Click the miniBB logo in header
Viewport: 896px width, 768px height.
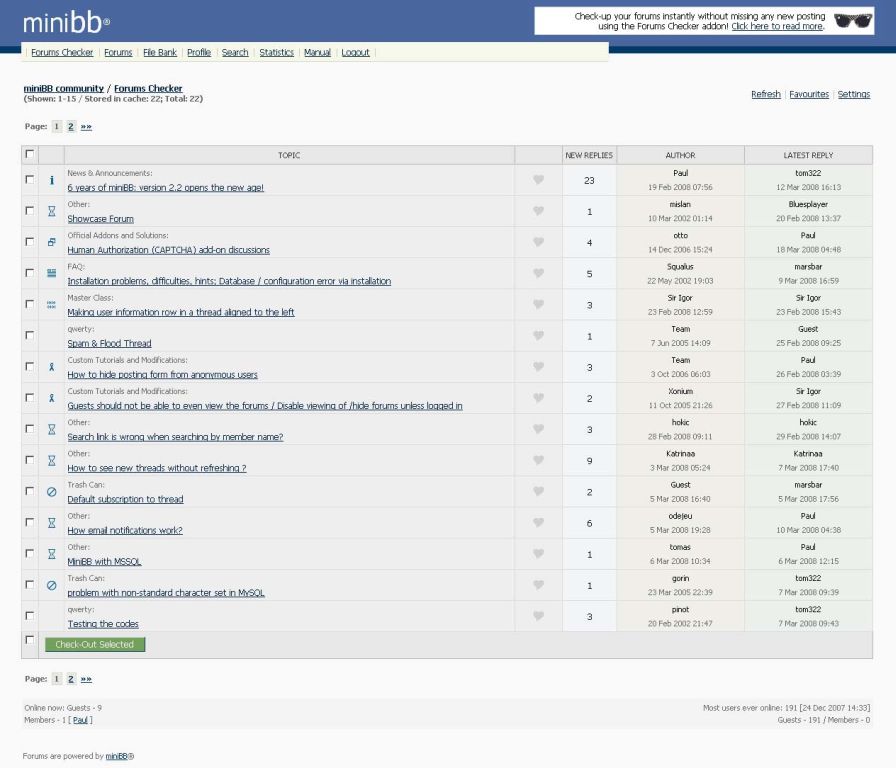click(x=66, y=22)
